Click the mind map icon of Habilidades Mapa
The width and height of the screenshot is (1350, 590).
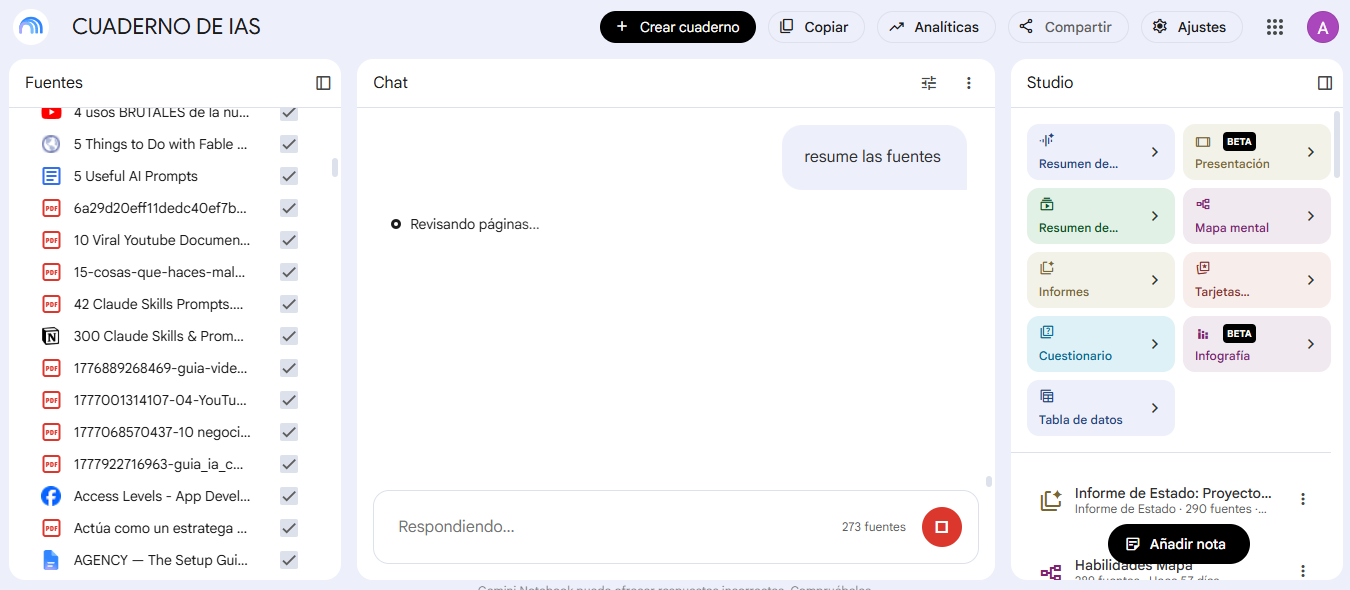[1050, 572]
